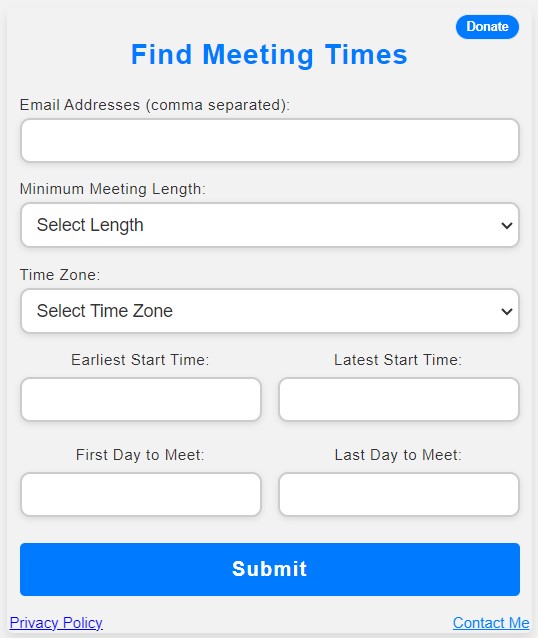The height and width of the screenshot is (638, 538).
Task: Click into the Earliest Start Time field
Action: point(141,400)
